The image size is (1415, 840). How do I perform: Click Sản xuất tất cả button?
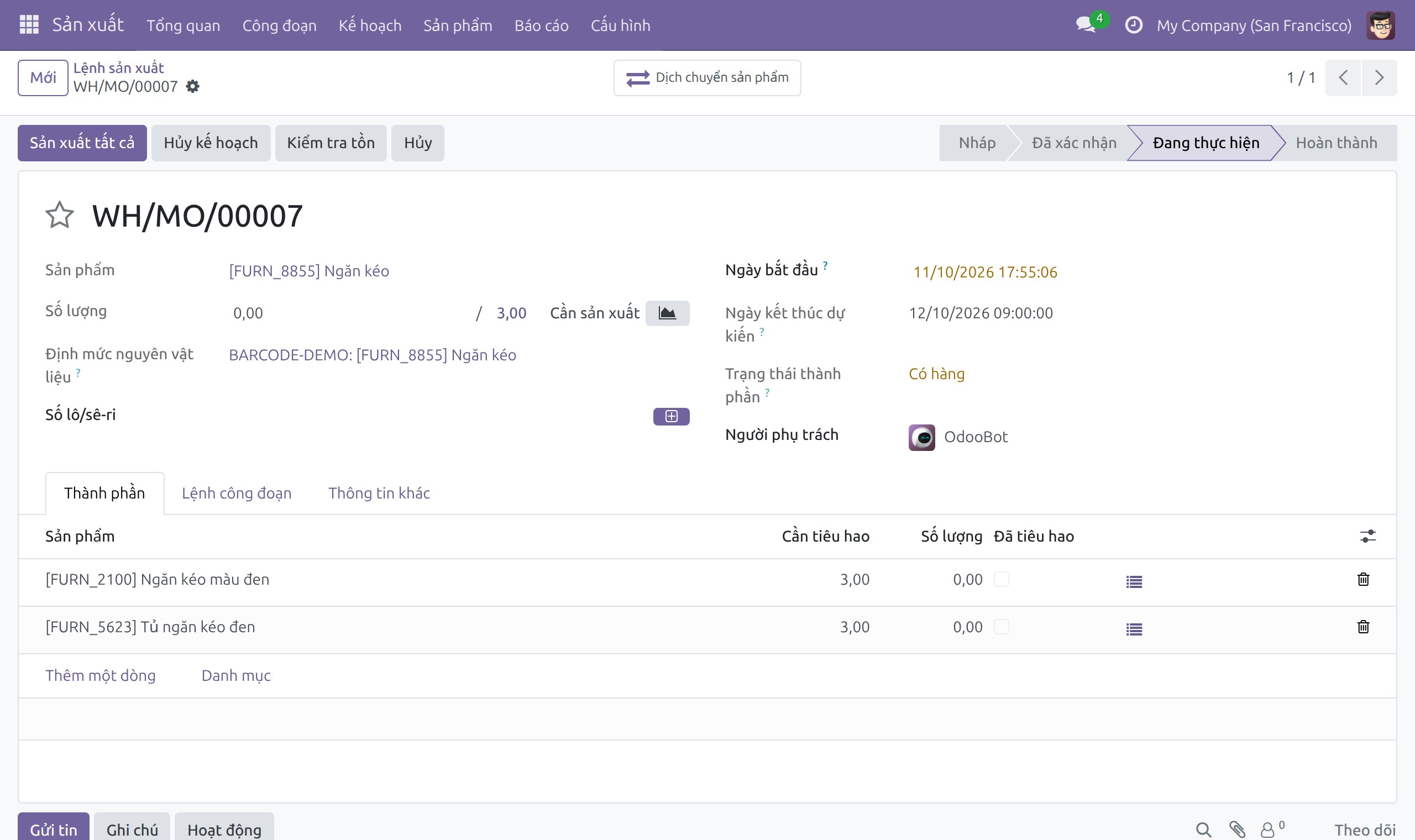[x=82, y=143]
